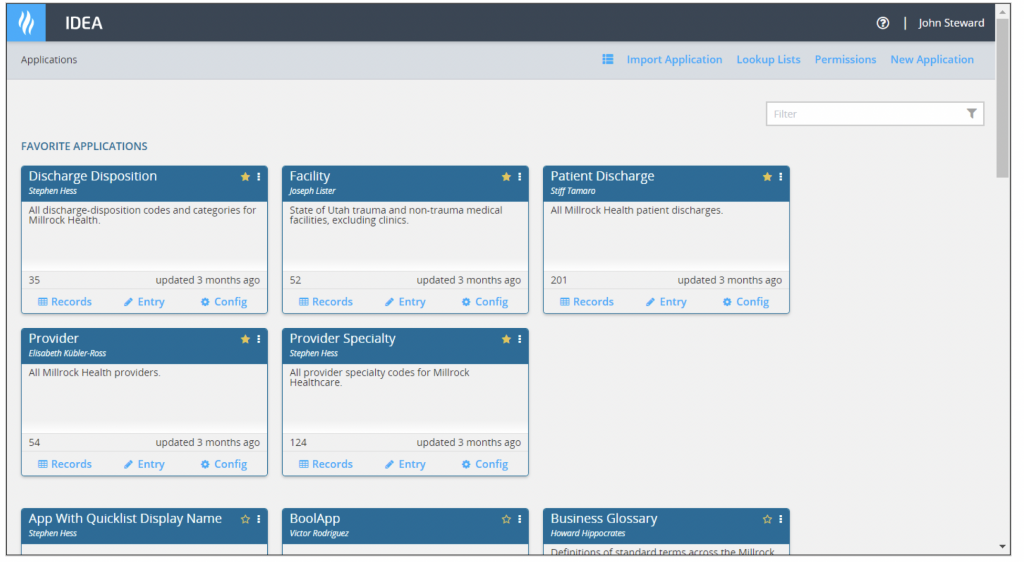Favorite App With Quicklist Display Name star

click(x=245, y=520)
